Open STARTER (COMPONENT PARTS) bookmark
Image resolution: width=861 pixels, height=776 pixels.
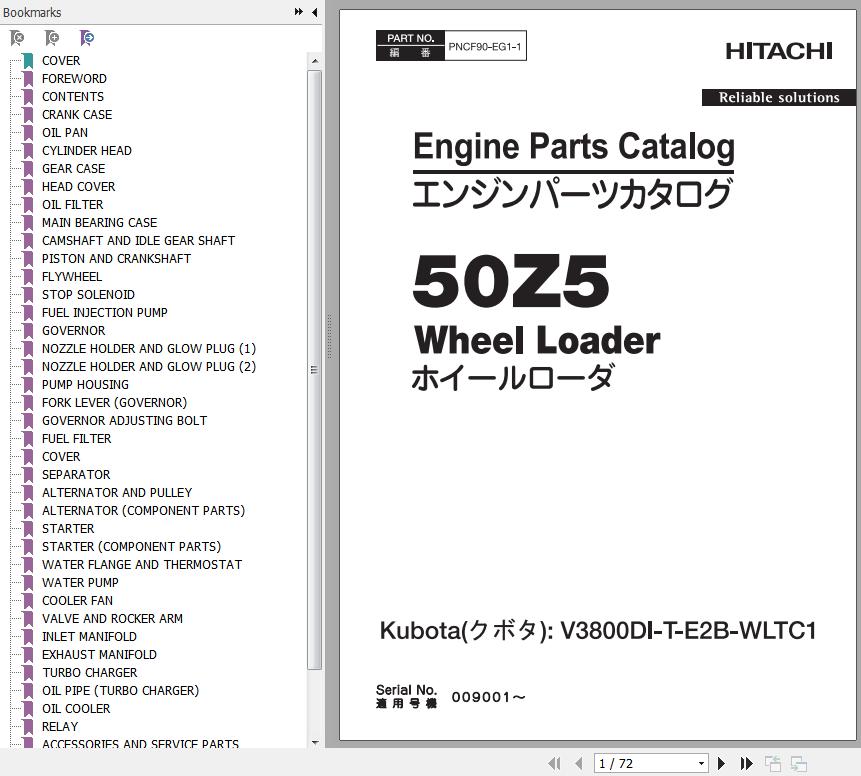131,547
